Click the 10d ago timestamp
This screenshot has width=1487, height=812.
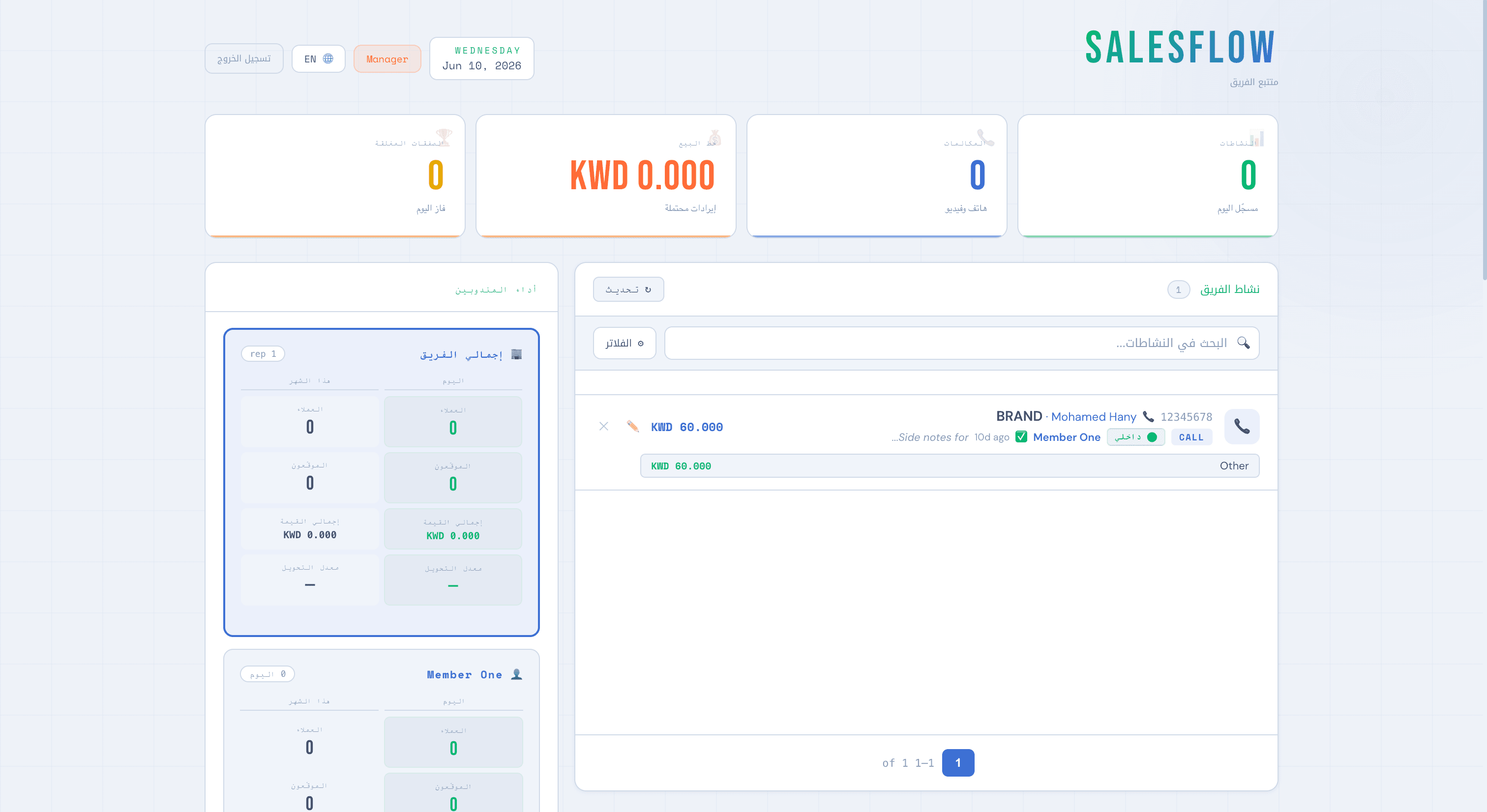(x=992, y=437)
